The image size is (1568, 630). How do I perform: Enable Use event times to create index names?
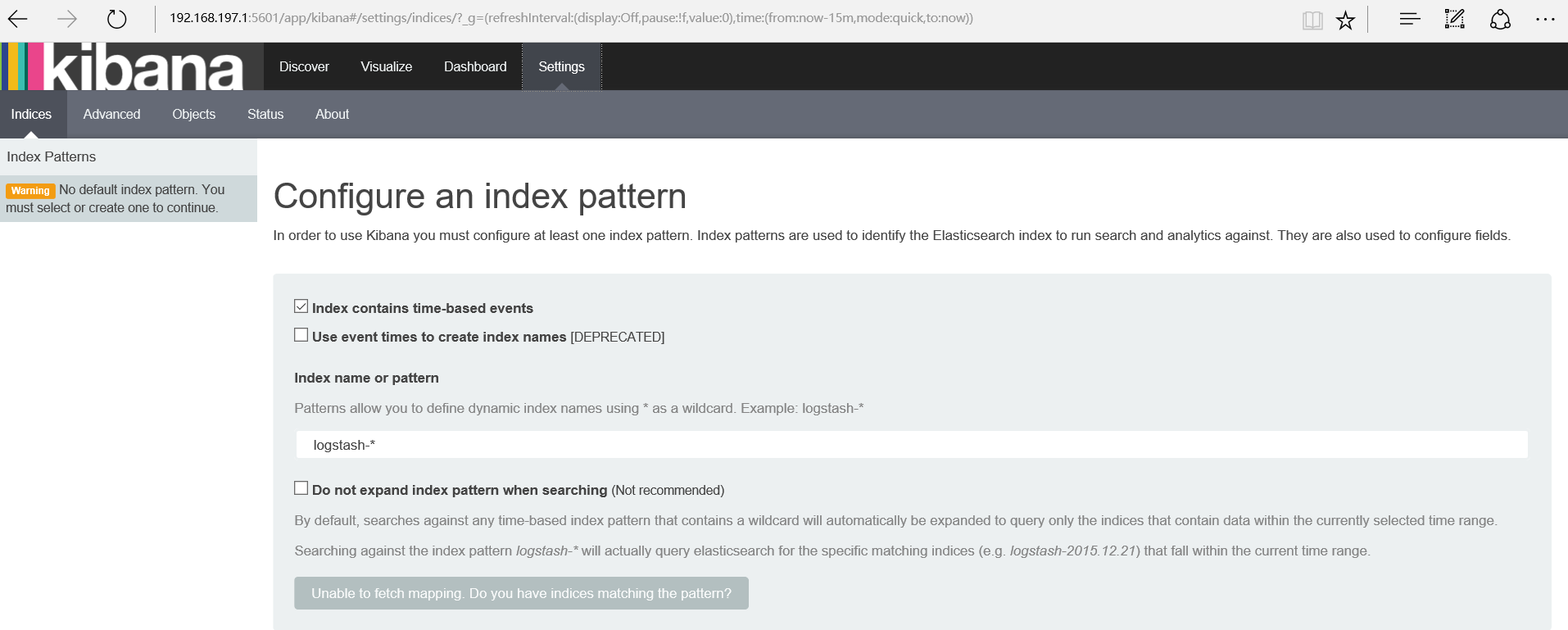click(x=301, y=335)
